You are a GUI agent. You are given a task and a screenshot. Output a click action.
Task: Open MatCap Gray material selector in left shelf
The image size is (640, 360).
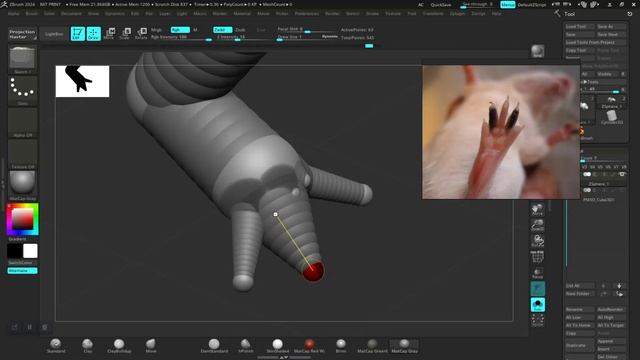[x=22, y=186]
